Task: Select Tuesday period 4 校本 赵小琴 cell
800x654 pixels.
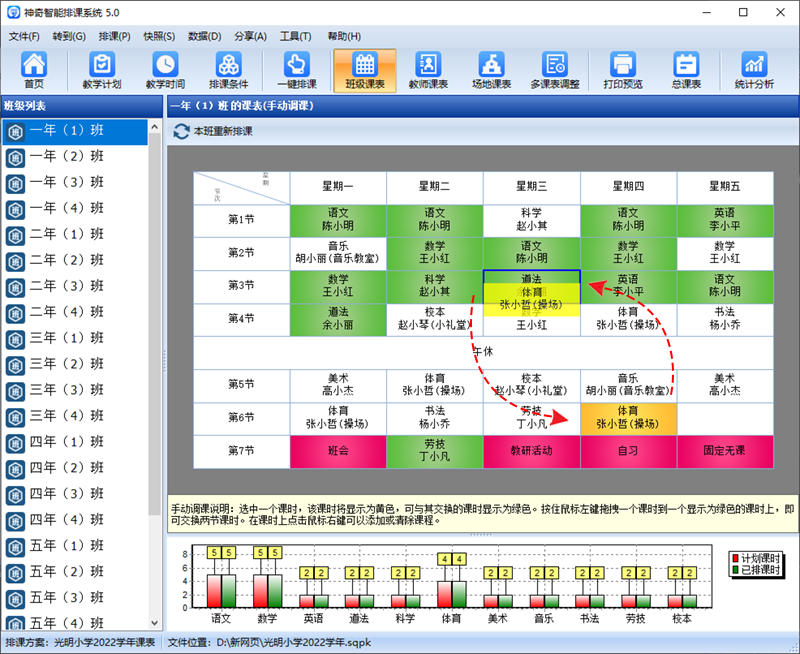Action: pos(434,319)
